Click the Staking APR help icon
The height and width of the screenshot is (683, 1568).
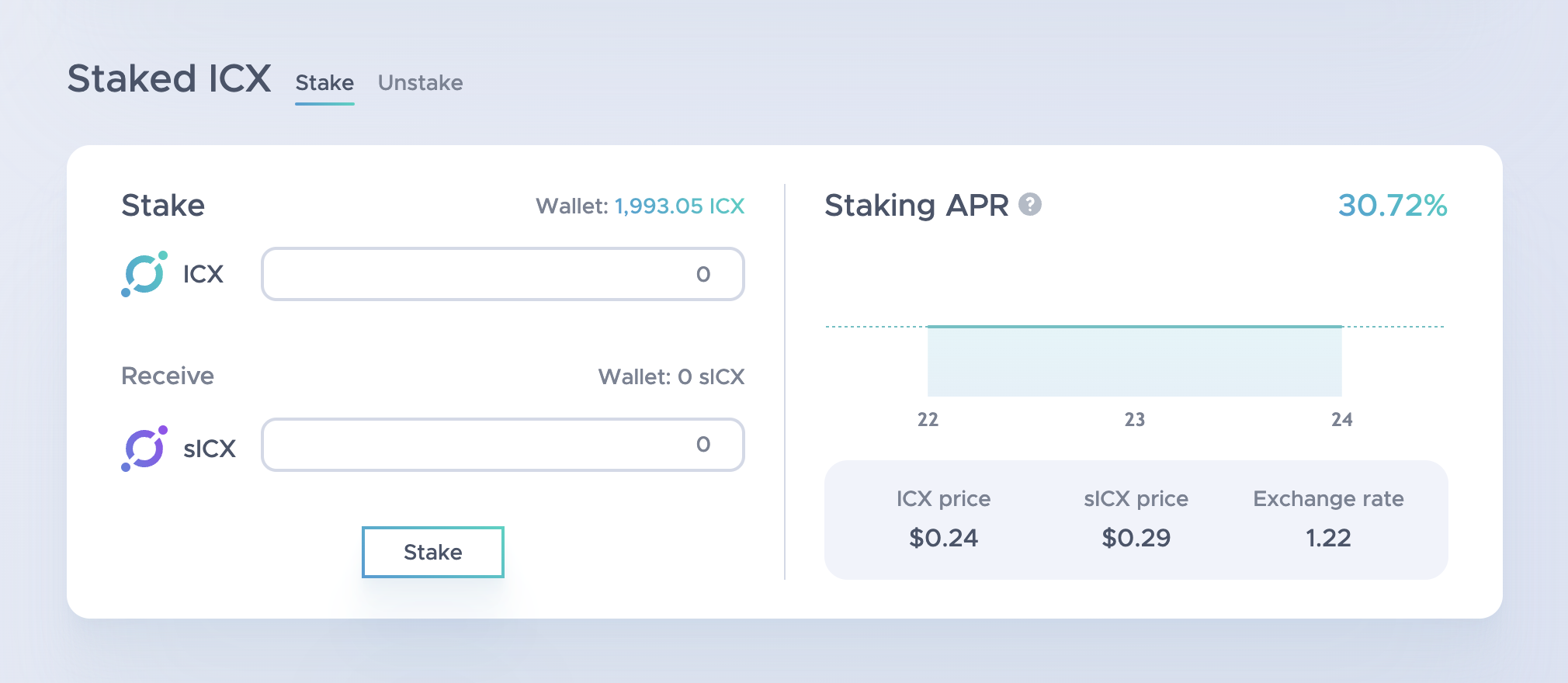coord(1030,205)
